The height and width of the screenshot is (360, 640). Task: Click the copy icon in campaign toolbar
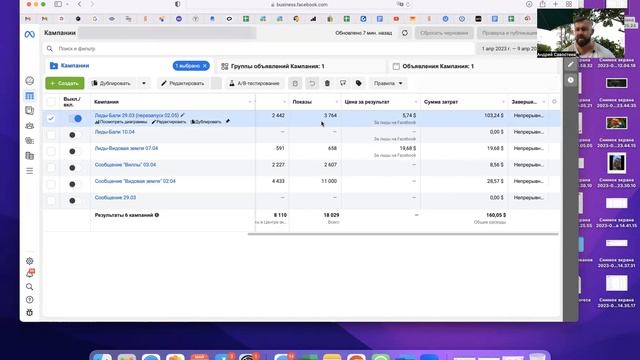[295, 83]
